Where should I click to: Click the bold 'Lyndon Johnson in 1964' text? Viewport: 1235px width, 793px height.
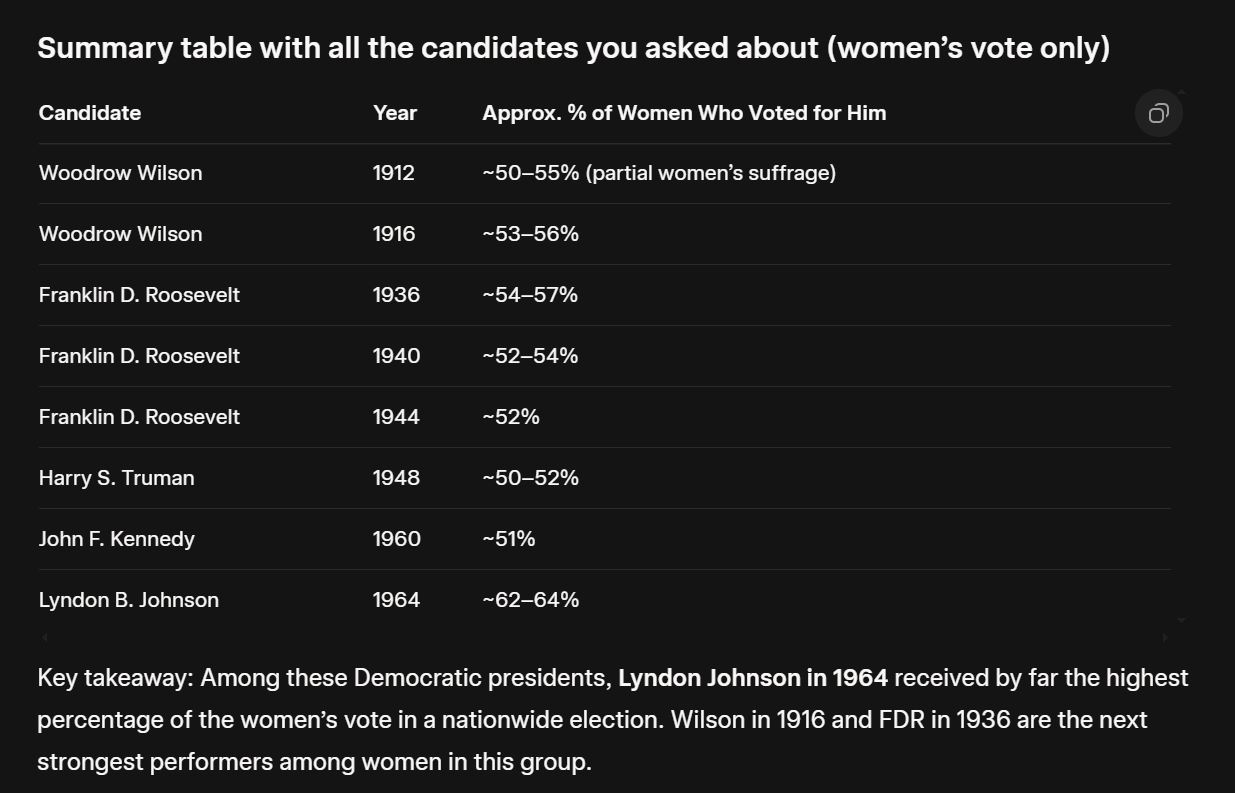[x=753, y=678]
